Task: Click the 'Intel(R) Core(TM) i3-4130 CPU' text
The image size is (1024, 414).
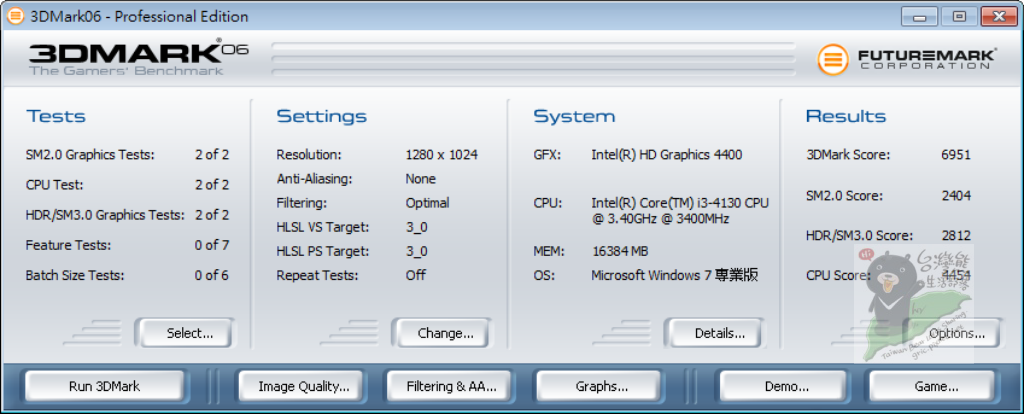Action: tap(680, 203)
